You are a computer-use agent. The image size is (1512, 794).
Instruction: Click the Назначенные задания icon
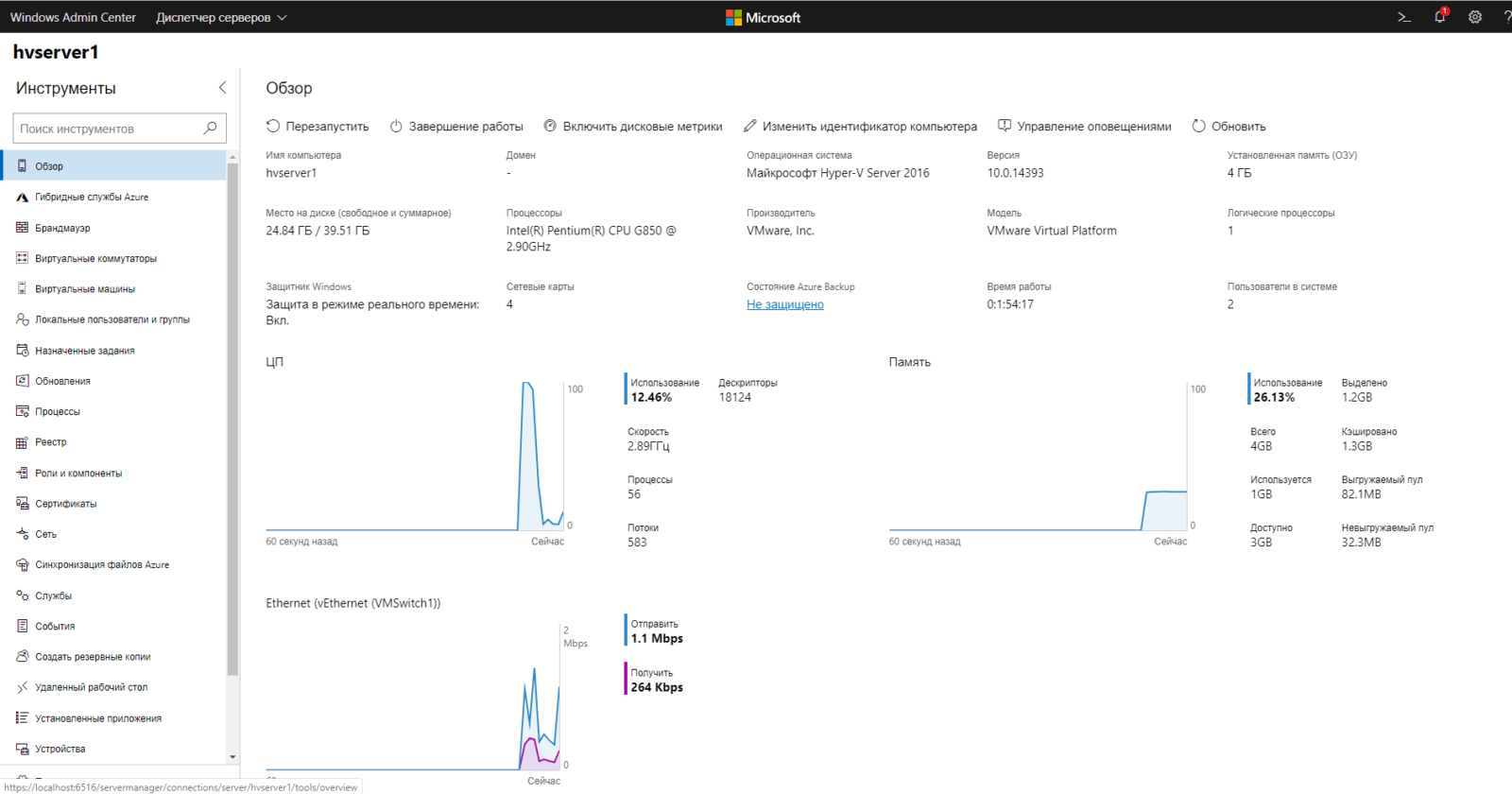(x=22, y=350)
